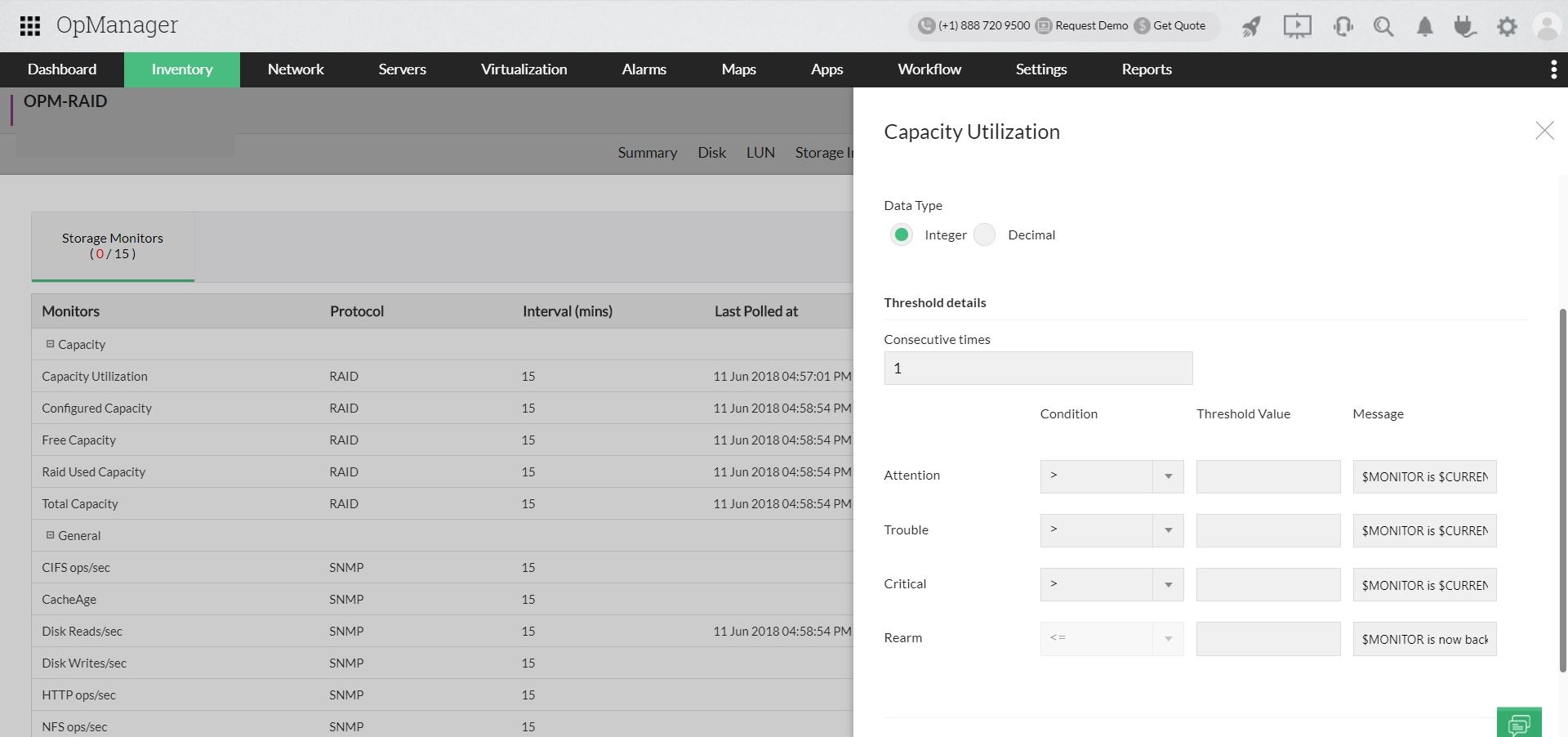
Task: Click the Request Demo link
Action: (1091, 25)
